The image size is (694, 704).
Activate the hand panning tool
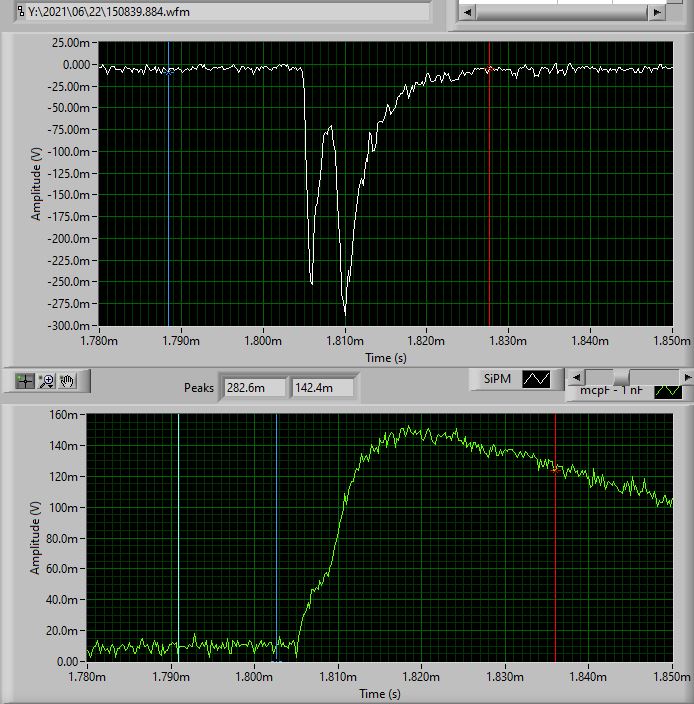tap(67, 381)
